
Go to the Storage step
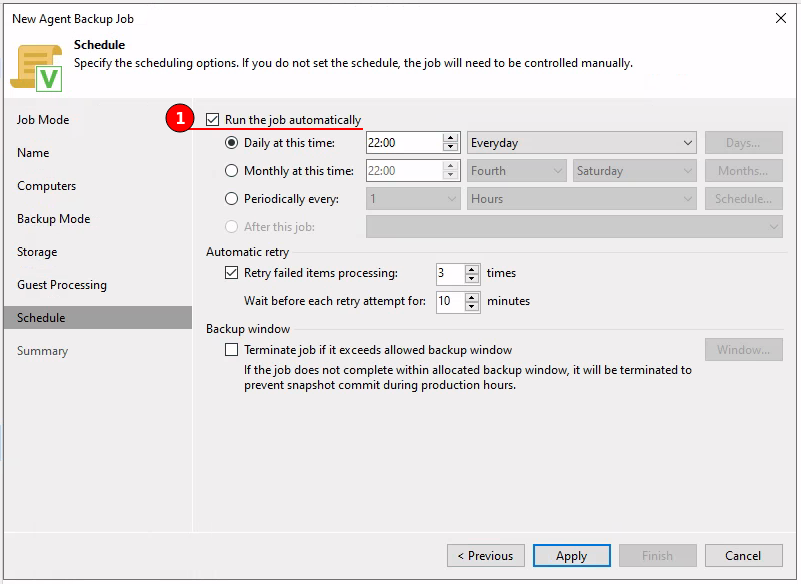37,252
